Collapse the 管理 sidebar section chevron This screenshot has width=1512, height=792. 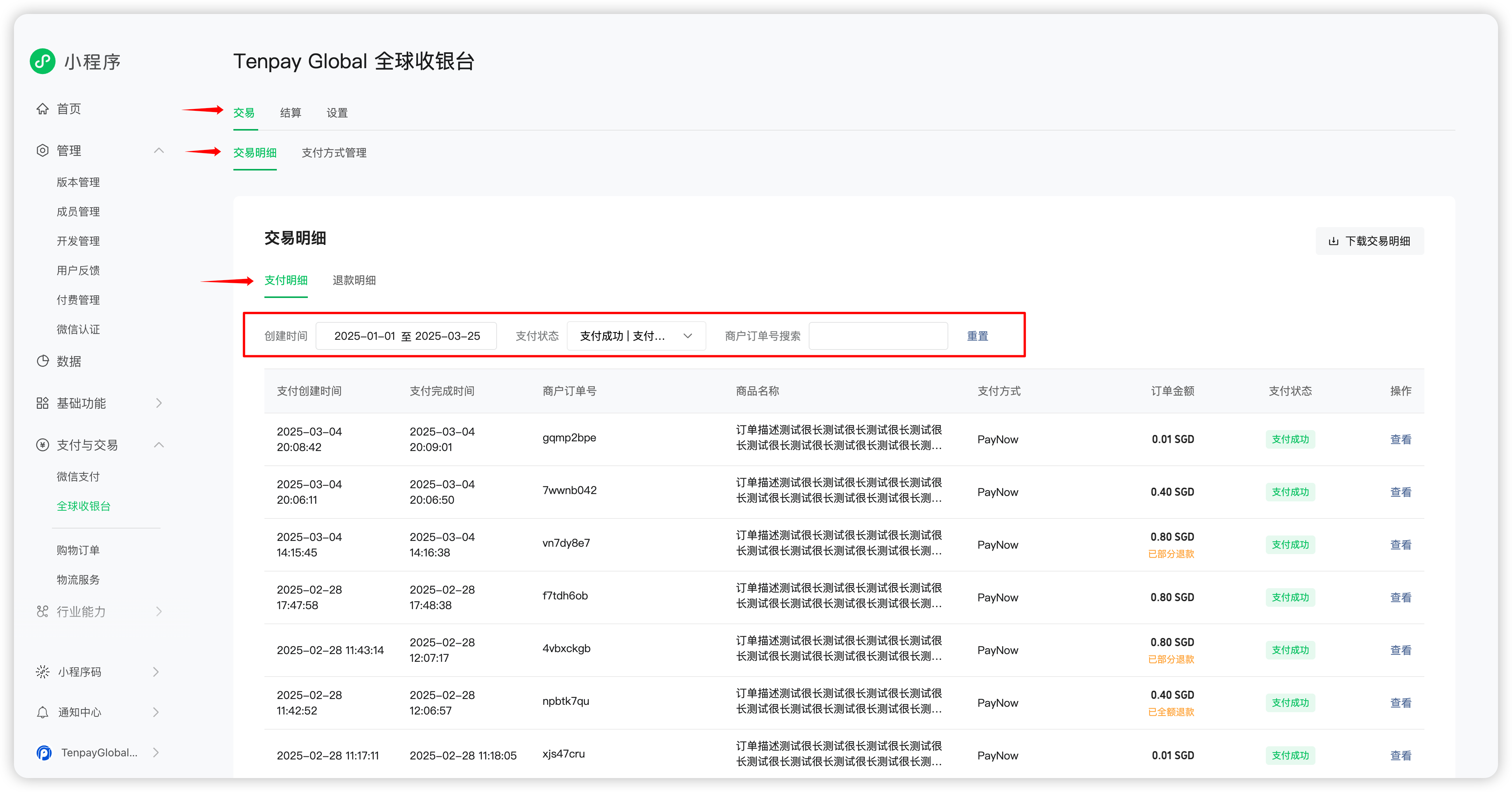(x=159, y=151)
